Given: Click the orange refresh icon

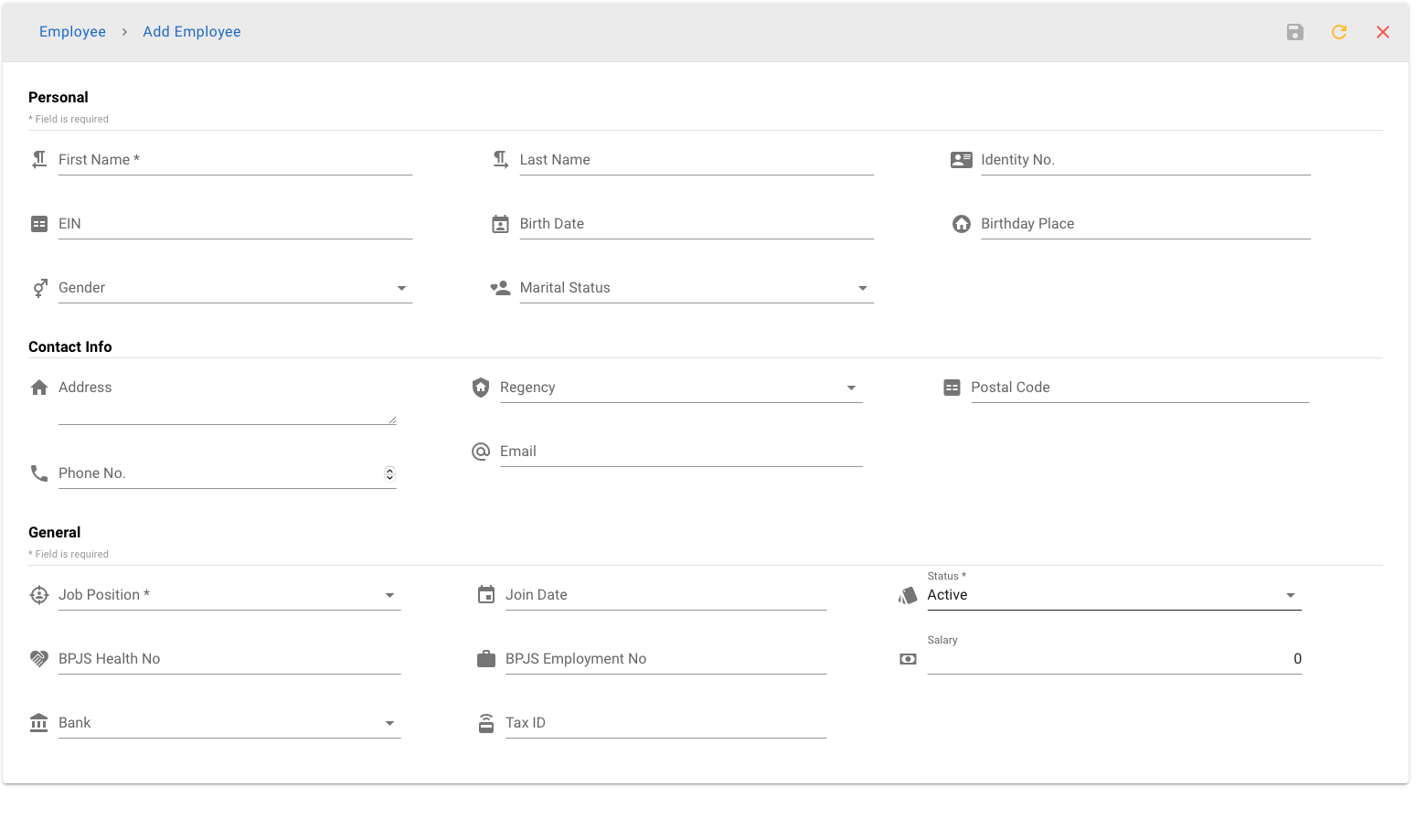Looking at the screenshot, I should pyautogui.click(x=1338, y=32).
